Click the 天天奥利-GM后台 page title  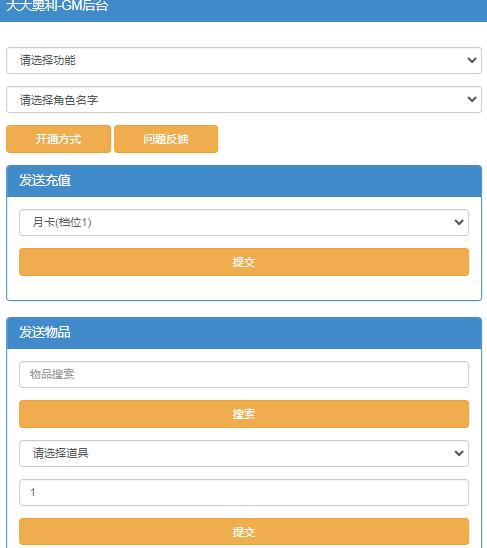[57, 6]
